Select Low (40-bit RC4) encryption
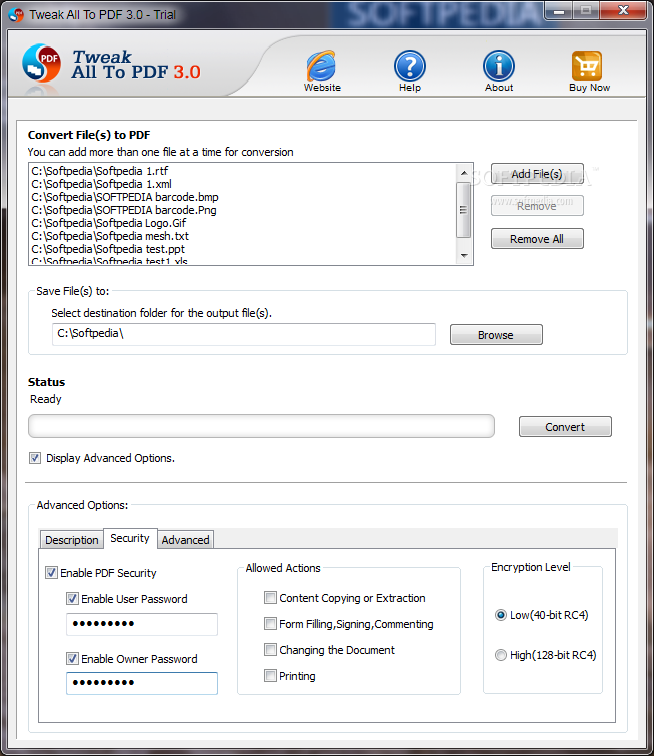Viewport: 654px width, 756px height. click(x=501, y=615)
